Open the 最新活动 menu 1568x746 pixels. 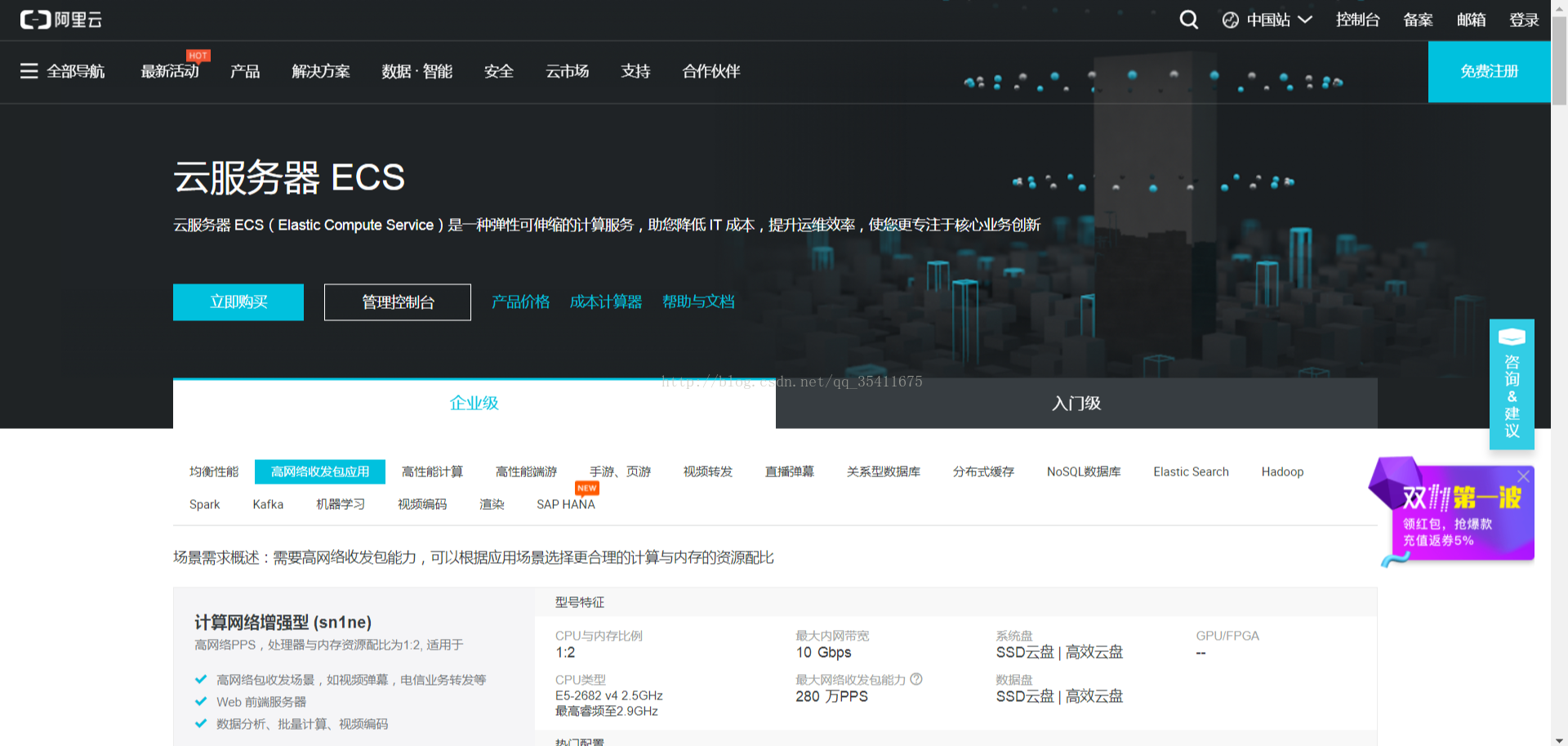pos(170,71)
